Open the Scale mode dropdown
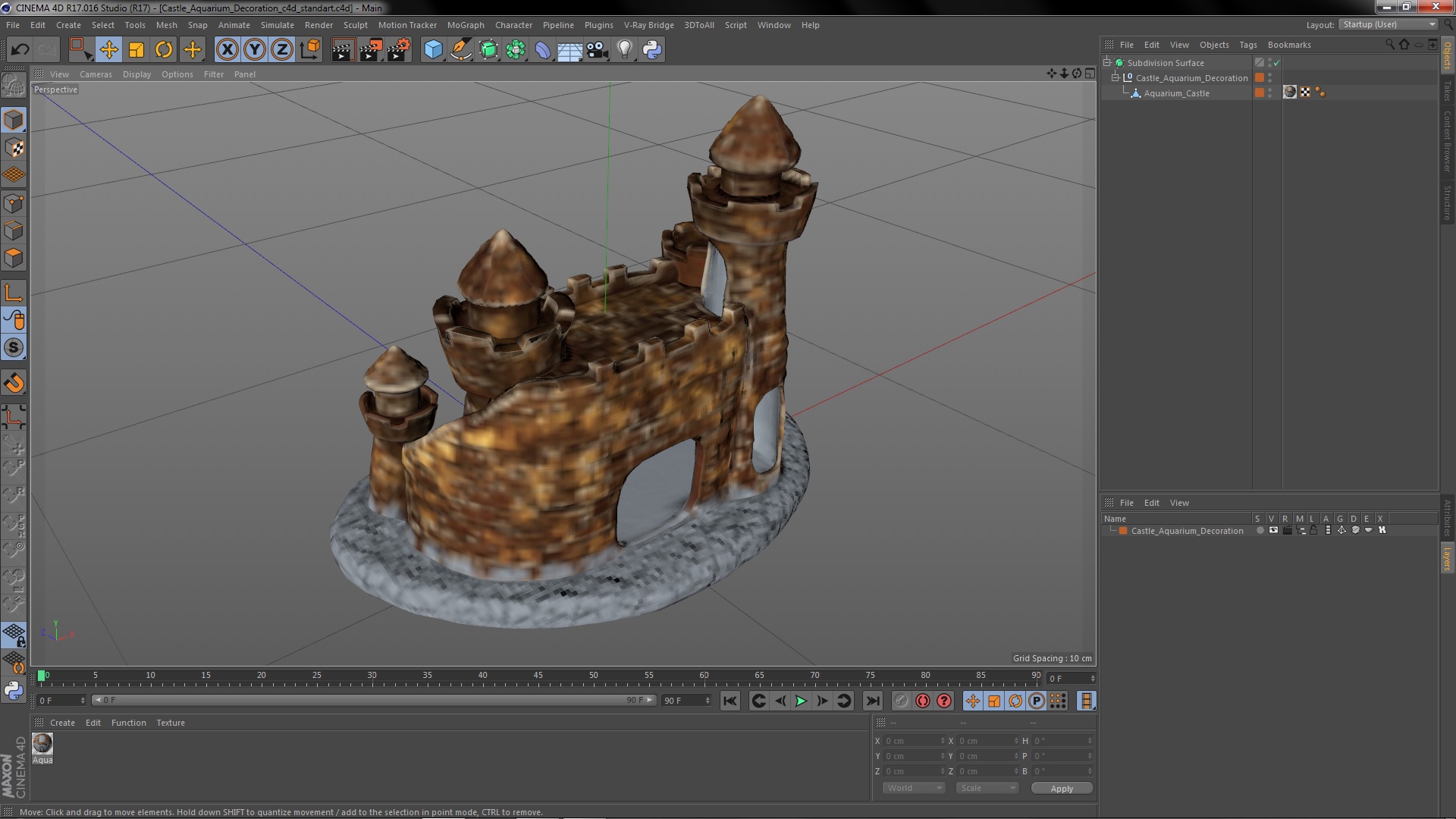The image size is (1456, 819). pyautogui.click(x=987, y=788)
